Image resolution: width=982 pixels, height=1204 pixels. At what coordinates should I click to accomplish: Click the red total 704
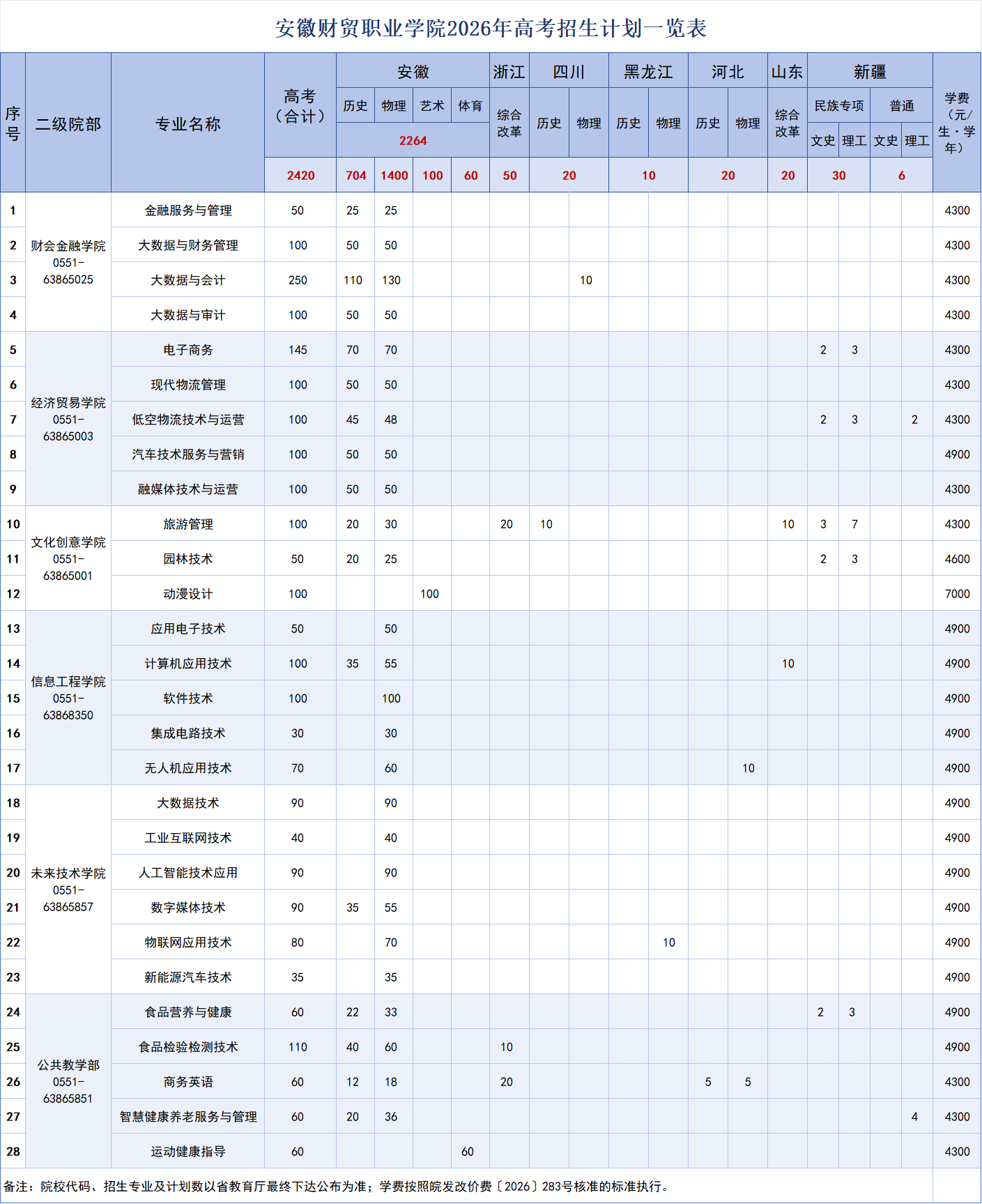[x=355, y=175]
